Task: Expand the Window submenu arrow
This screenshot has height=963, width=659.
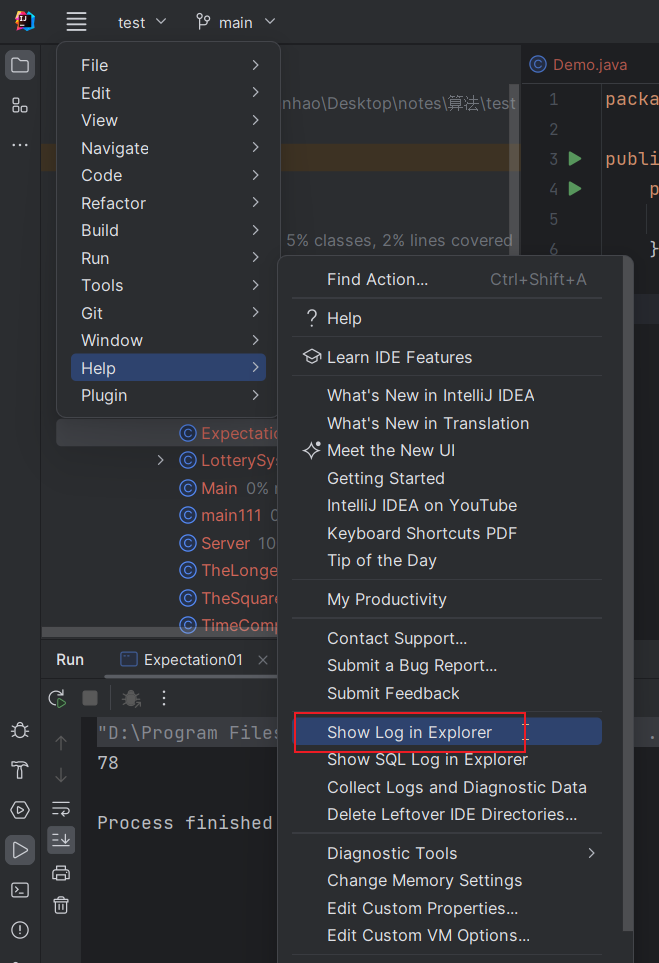Action: (x=255, y=340)
